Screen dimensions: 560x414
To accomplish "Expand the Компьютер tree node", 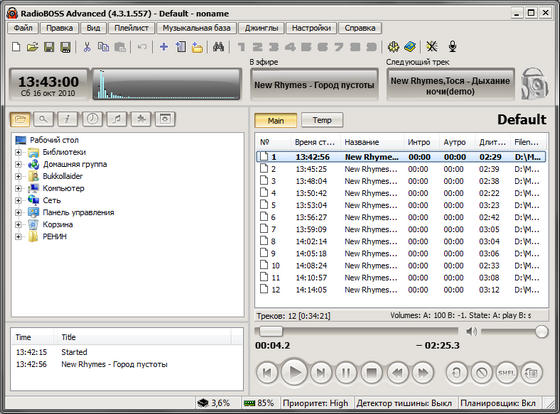I will coord(18,189).
